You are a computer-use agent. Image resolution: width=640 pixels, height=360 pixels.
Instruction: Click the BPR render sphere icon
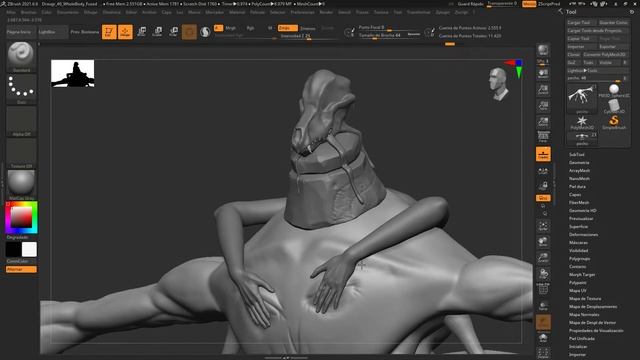543,50
